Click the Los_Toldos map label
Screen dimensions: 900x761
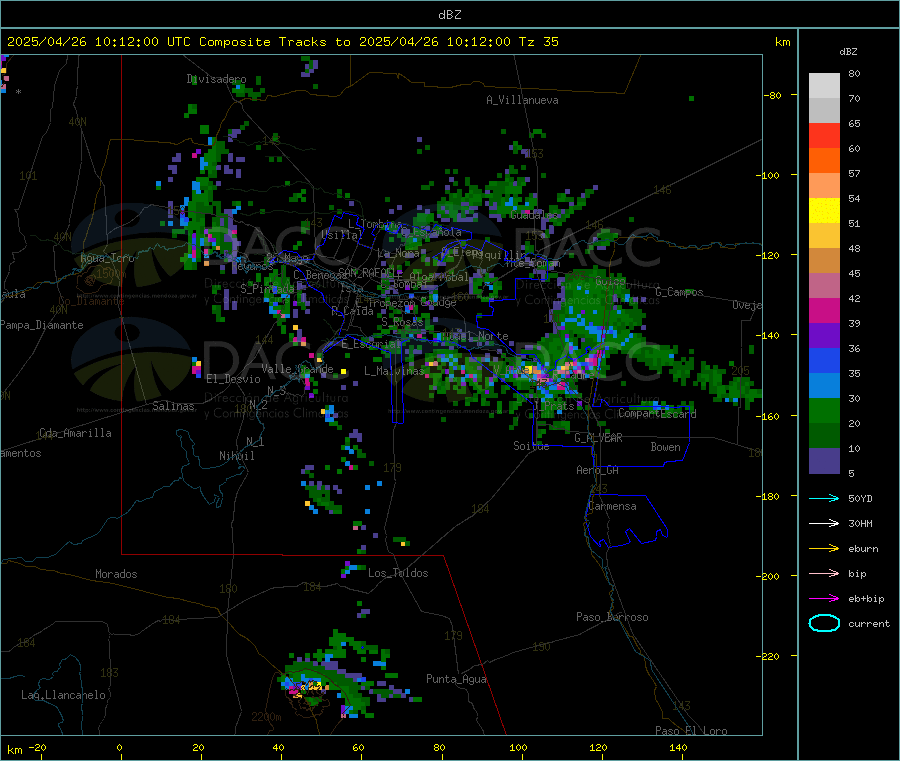398,573
